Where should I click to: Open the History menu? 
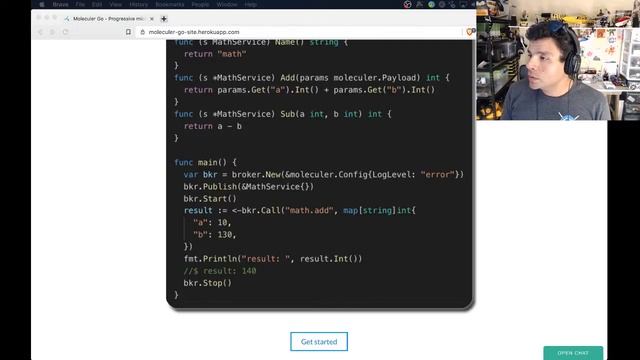(139, 4)
